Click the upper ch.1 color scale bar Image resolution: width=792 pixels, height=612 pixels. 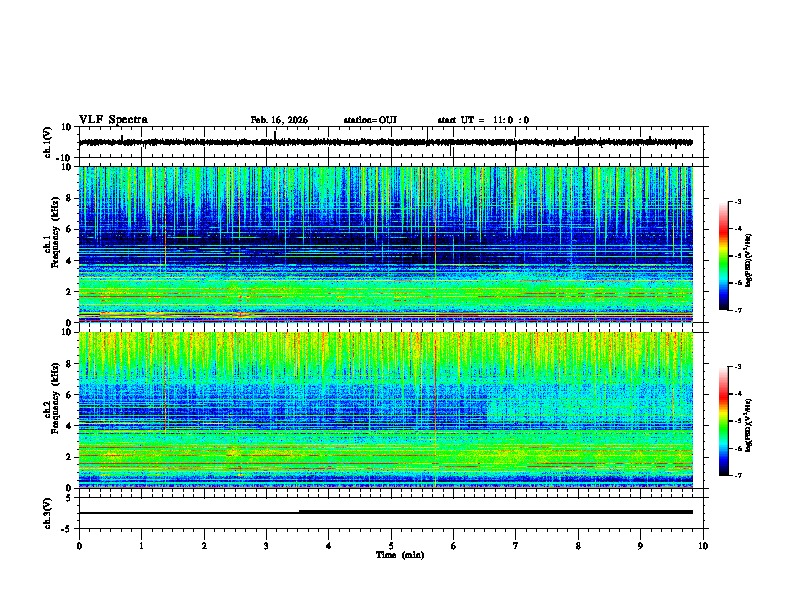point(723,256)
